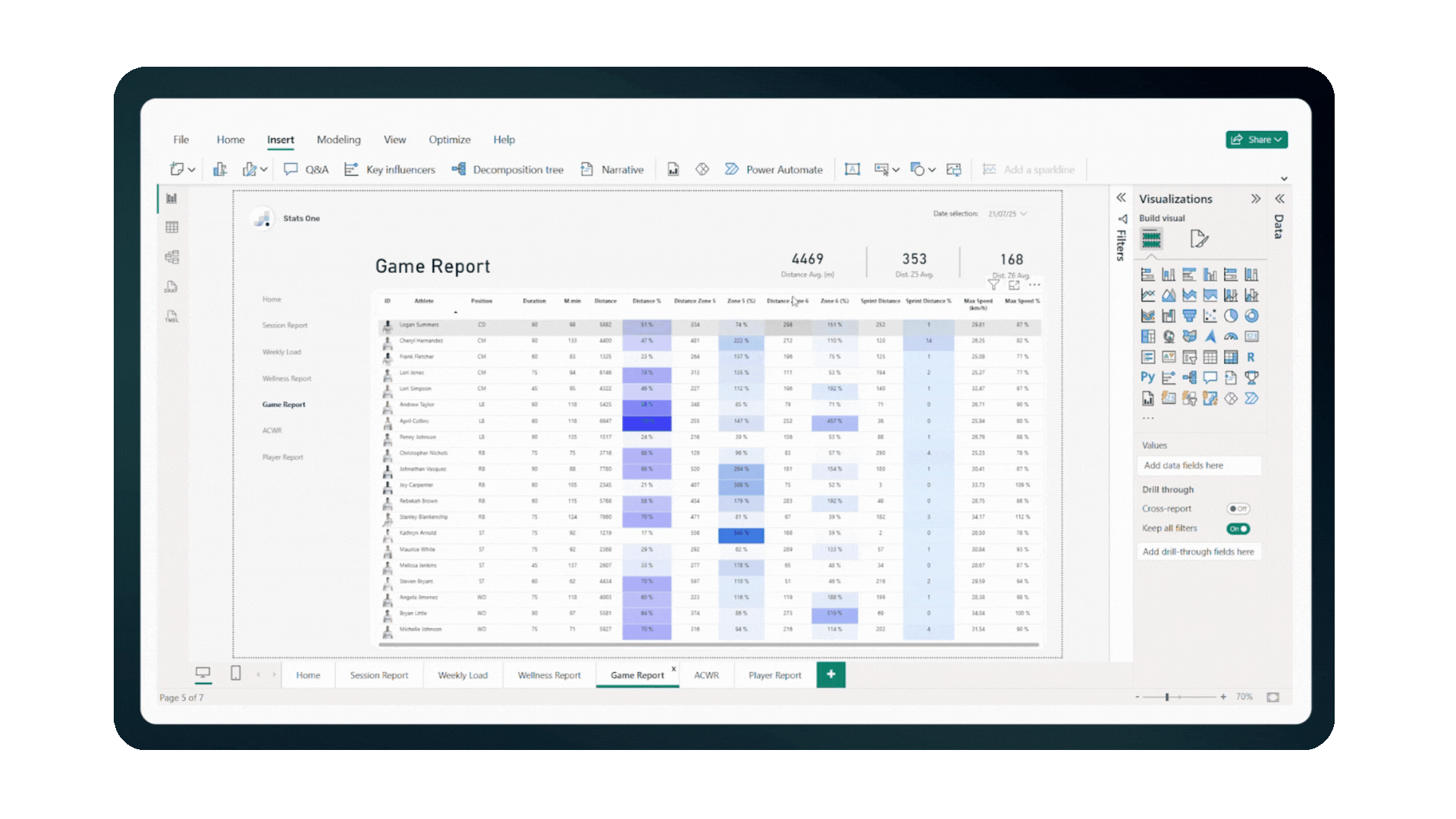Select the Python visual icon
Image resolution: width=1456 pixels, height=819 pixels.
coord(1147,378)
